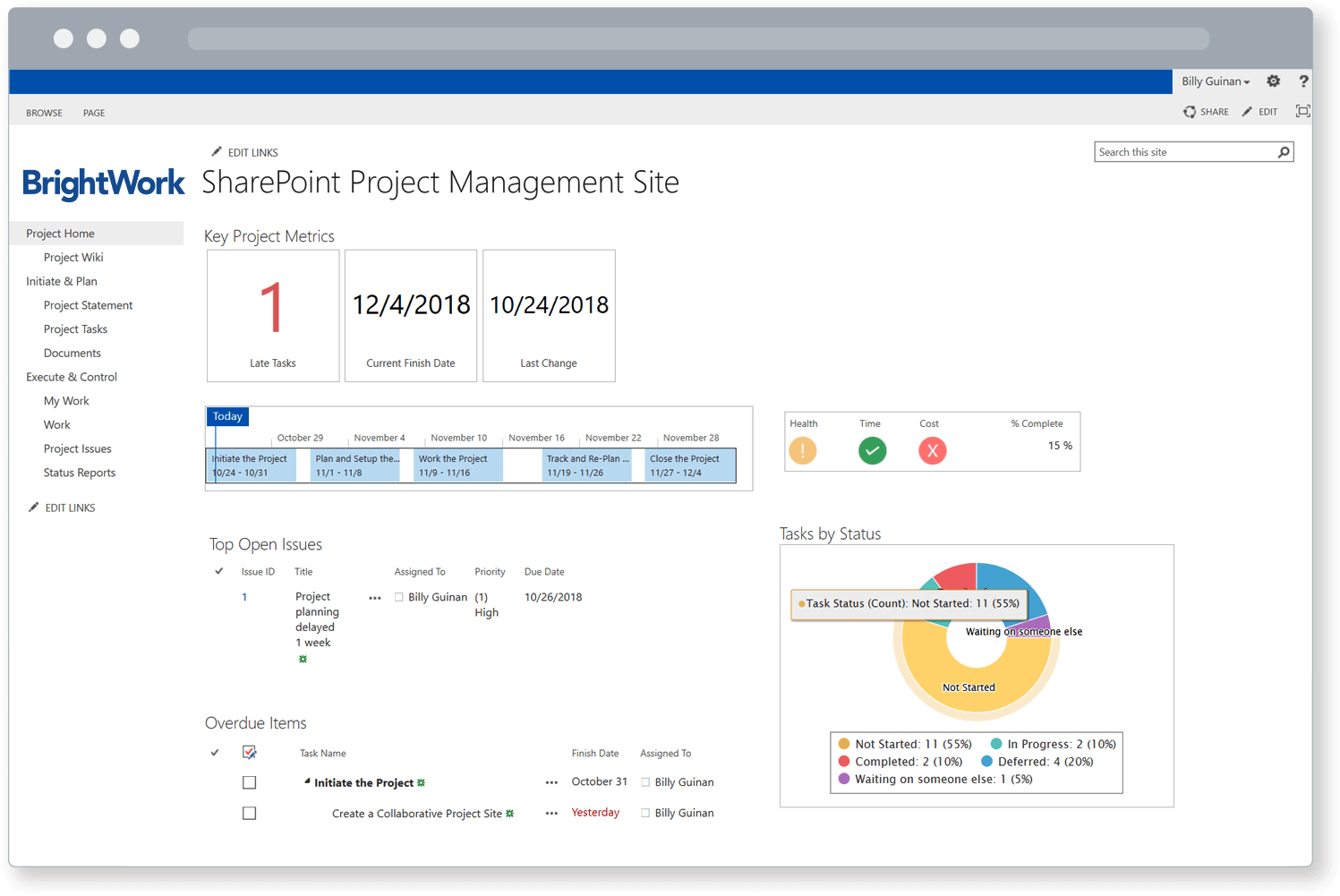Click pencil icon beside sidebar EDIT LINKS

(34, 507)
